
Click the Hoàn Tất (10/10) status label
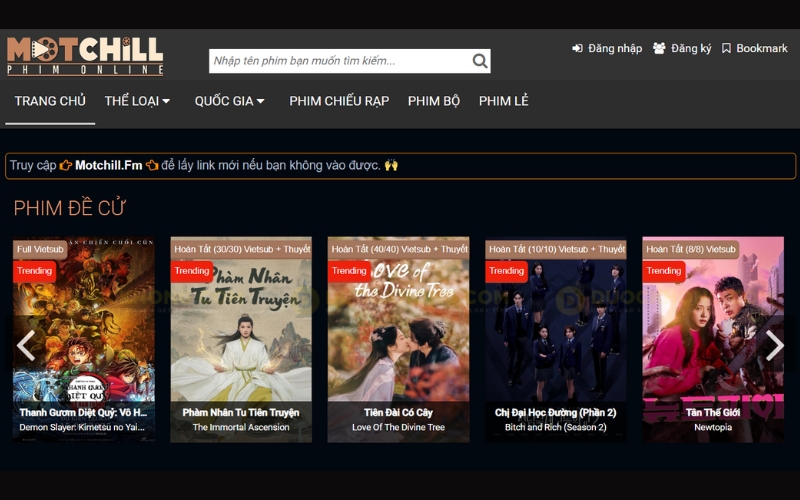[x=556, y=249]
